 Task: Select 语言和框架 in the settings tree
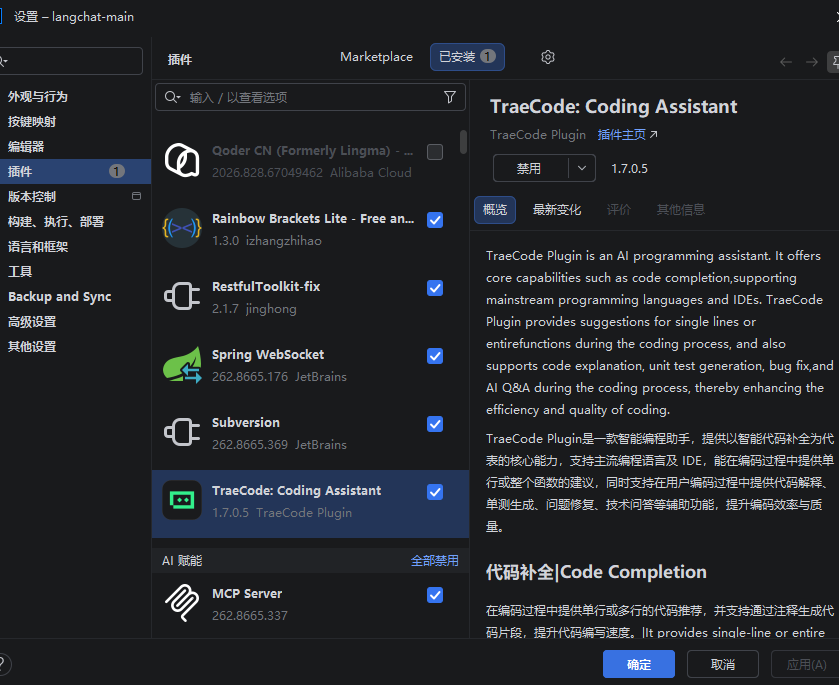[x=38, y=247]
